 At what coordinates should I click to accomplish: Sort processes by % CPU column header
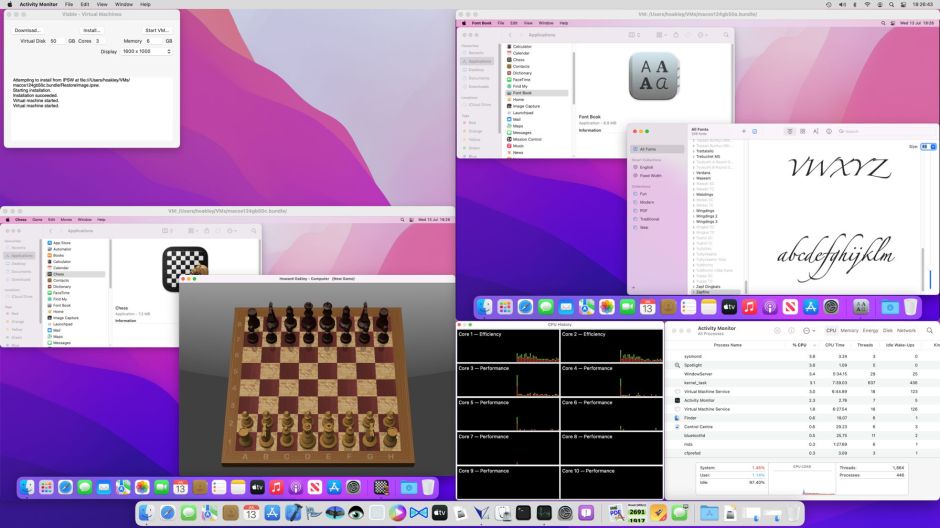click(799, 344)
